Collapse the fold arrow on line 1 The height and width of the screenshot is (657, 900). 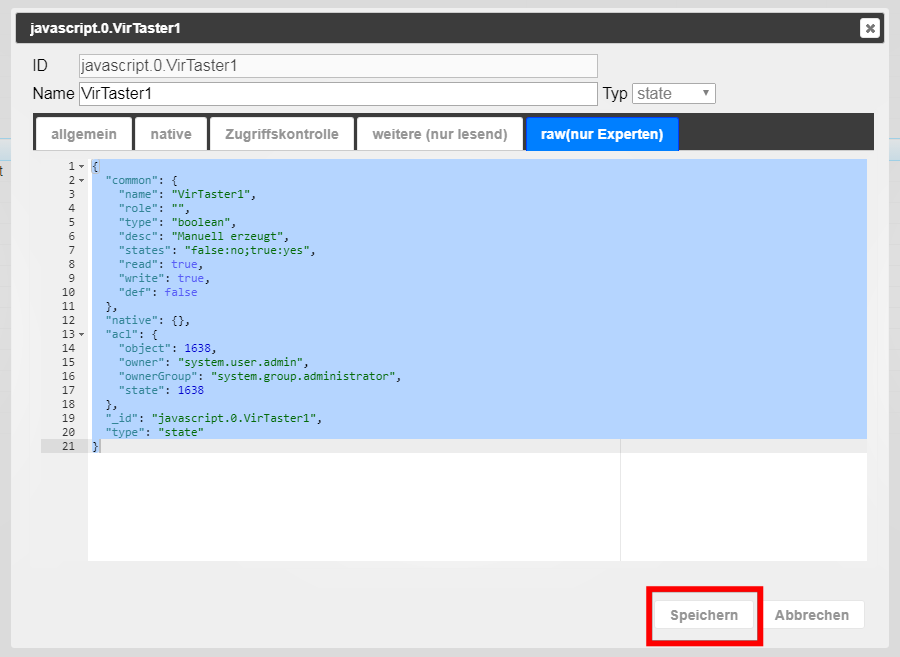coord(82,166)
